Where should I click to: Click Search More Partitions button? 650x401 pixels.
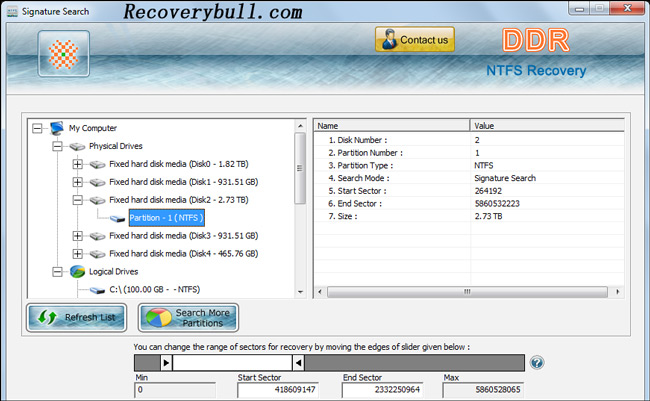point(188,318)
